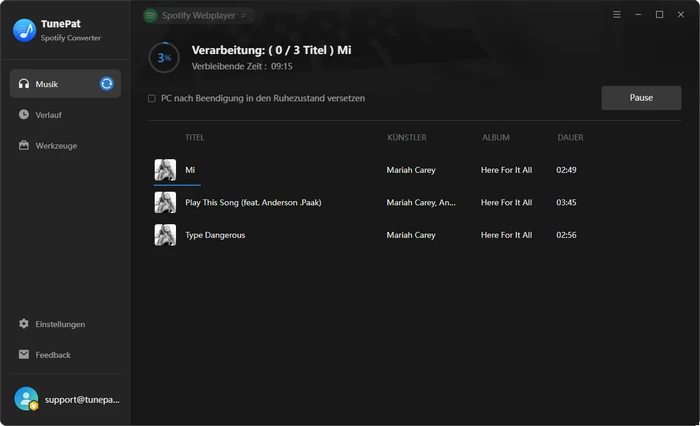Screen dimensions: 700x426
Task: Click the toolbox icon beside Werkzeuge
Action: (24, 145)
